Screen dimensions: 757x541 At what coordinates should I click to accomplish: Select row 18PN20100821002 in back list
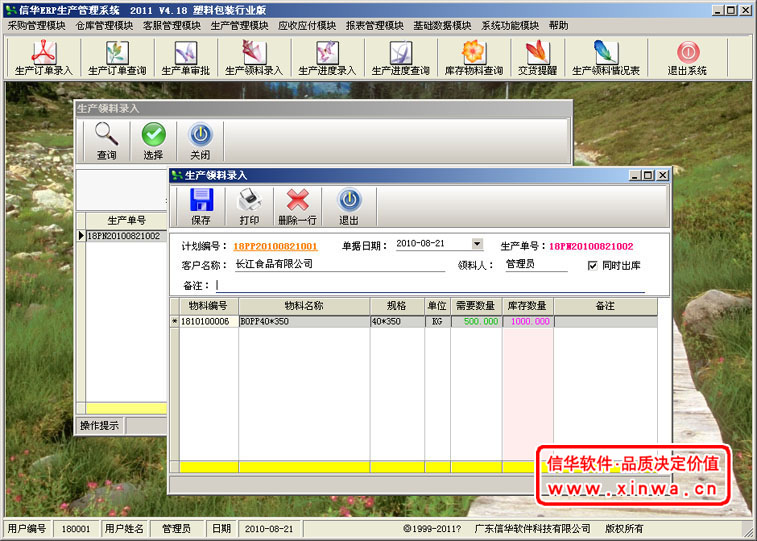(124, 236)
